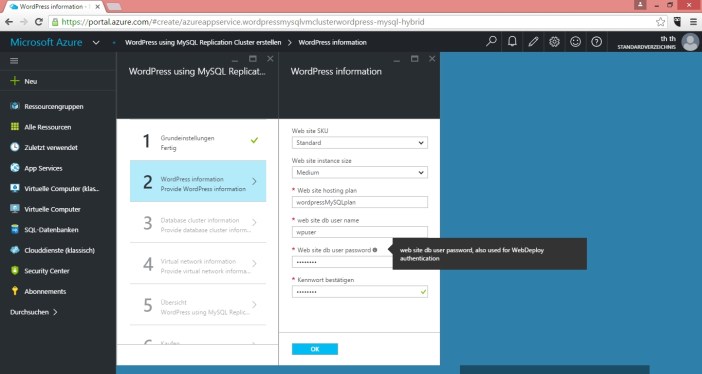
Task: Open Security Center shield item
Action: point(15,271)
